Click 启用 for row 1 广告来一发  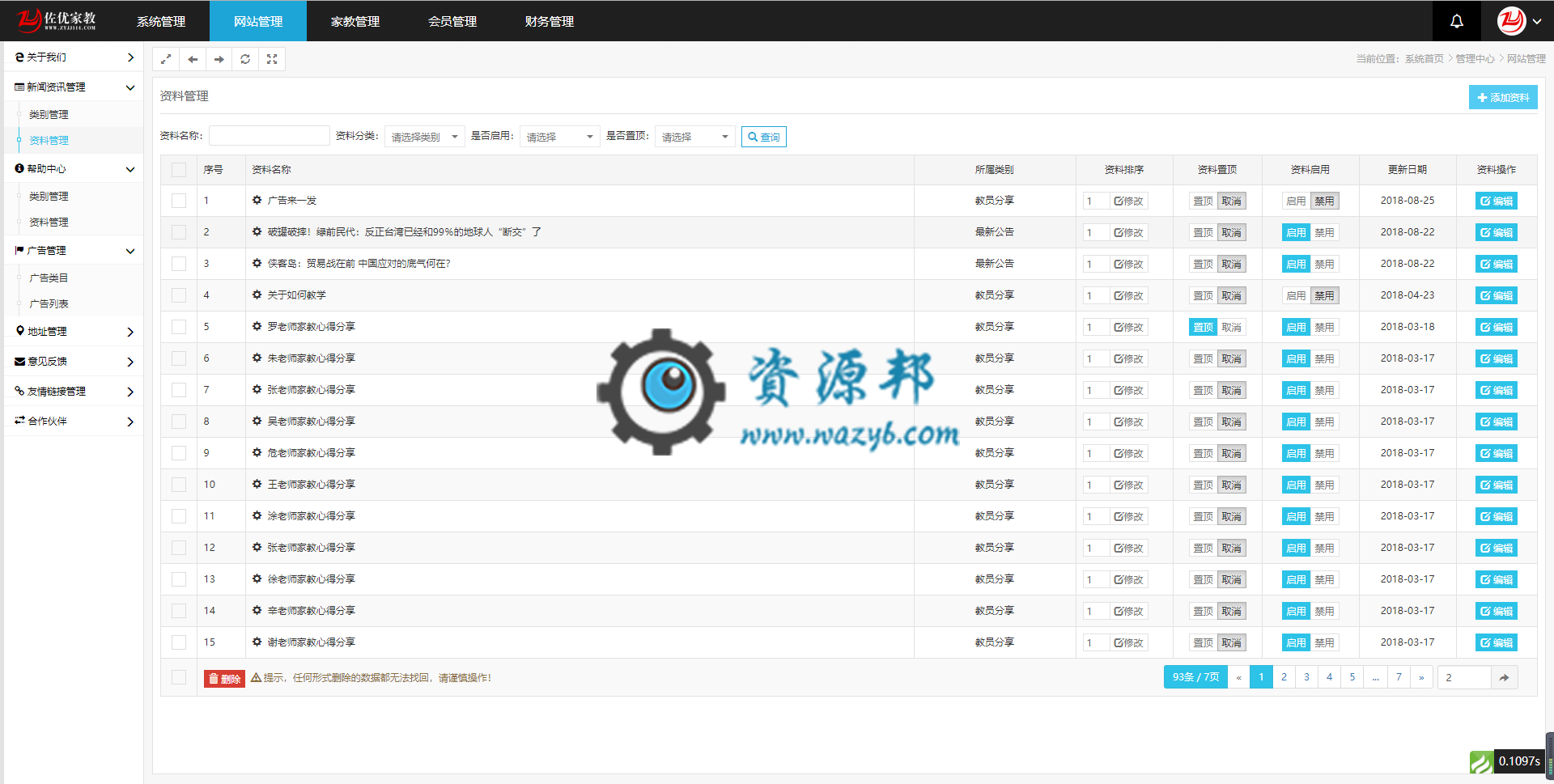click(1296, 201)
